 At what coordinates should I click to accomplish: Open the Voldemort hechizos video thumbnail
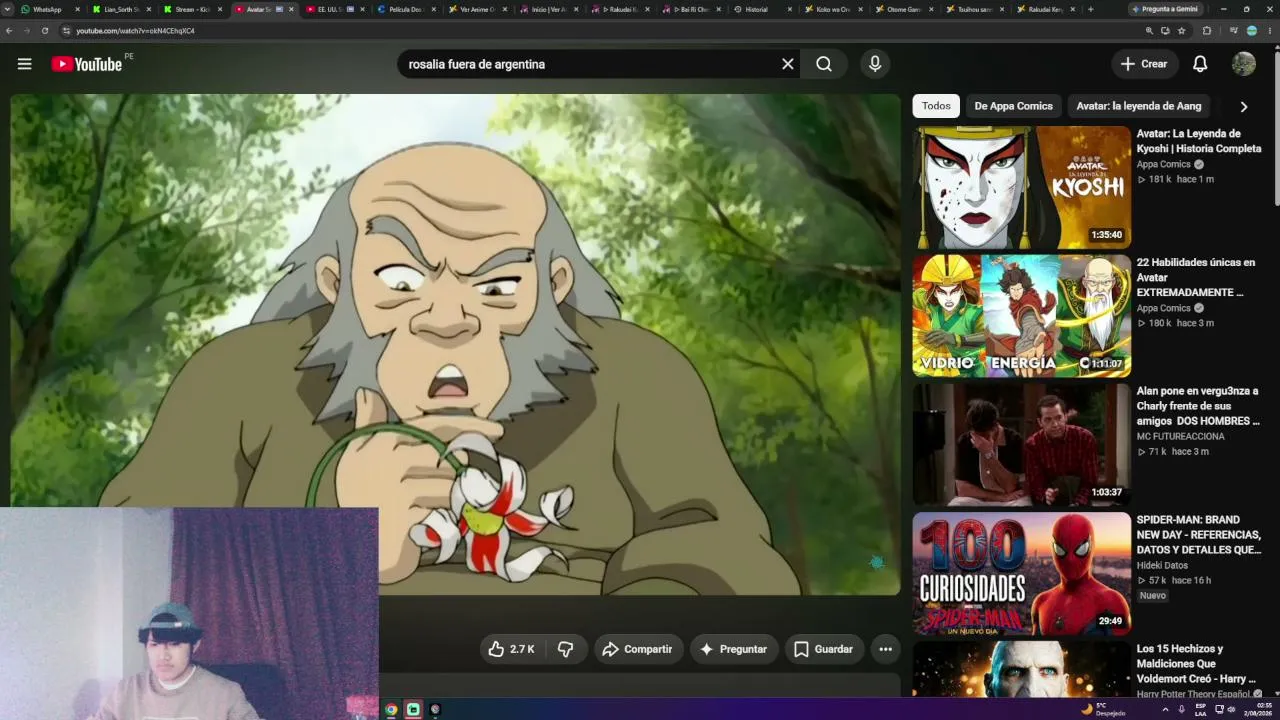pos(1021,669)
